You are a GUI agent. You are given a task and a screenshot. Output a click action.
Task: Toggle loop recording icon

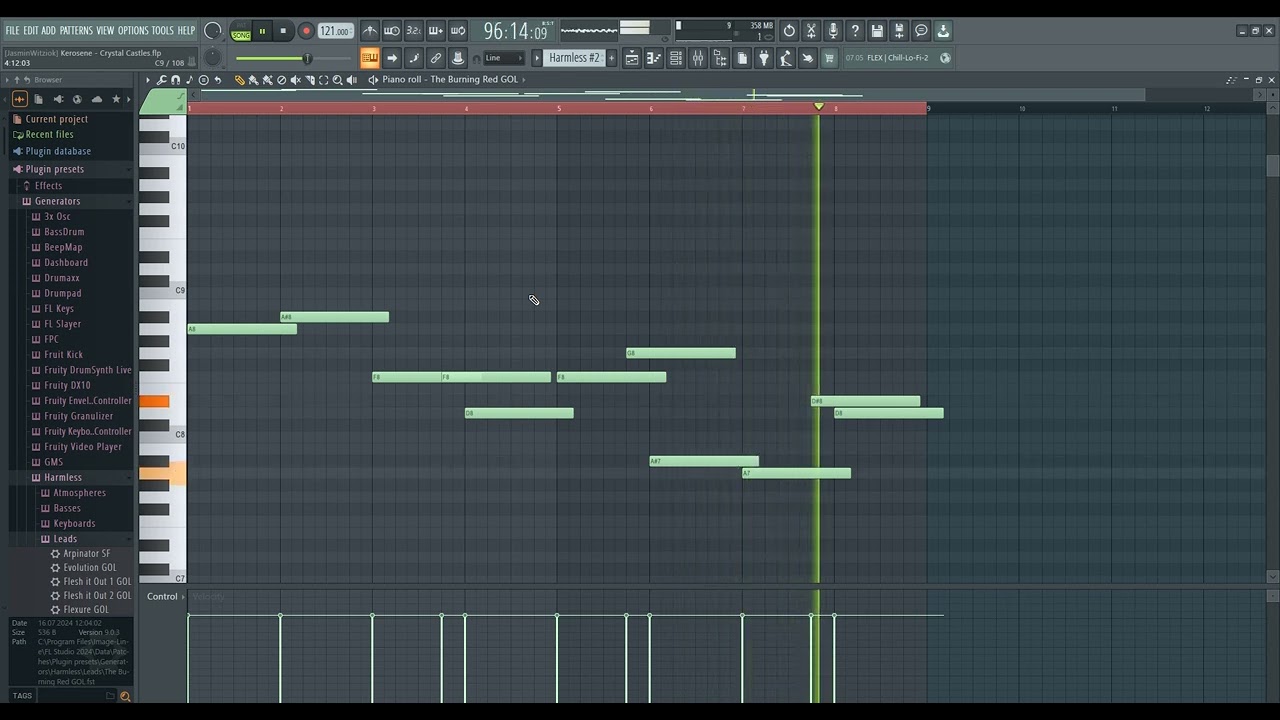458,31
